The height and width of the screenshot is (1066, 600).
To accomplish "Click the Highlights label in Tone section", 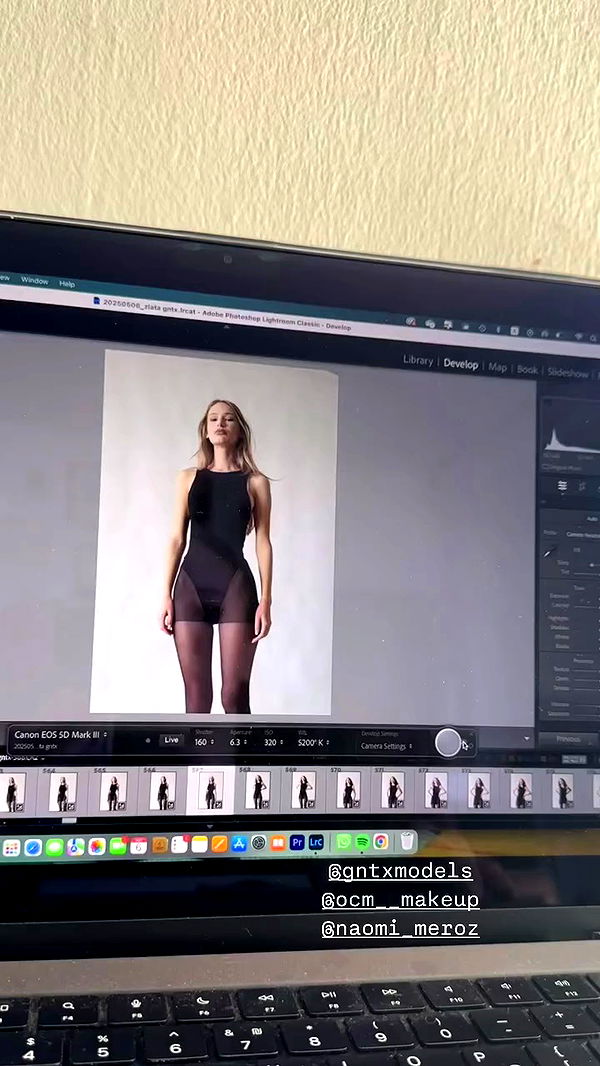I will tap(559, 617).
